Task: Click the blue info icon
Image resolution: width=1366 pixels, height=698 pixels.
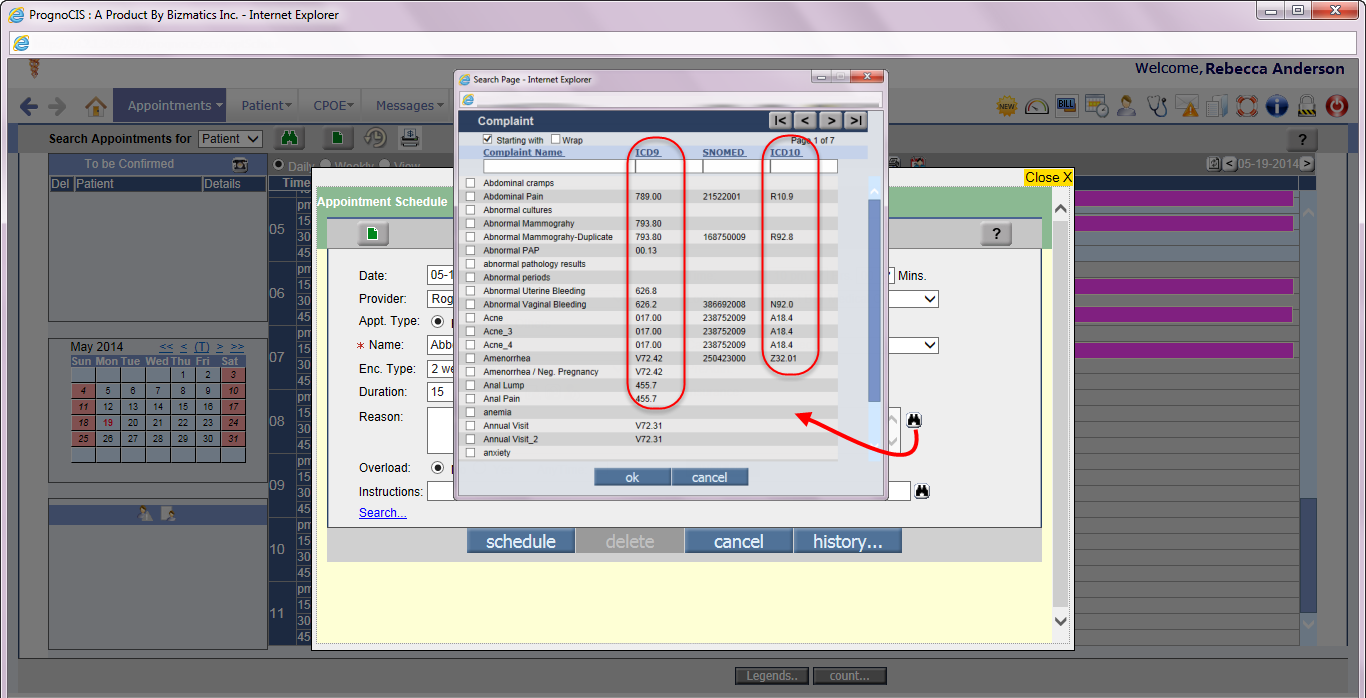Action: (1277, 106)
